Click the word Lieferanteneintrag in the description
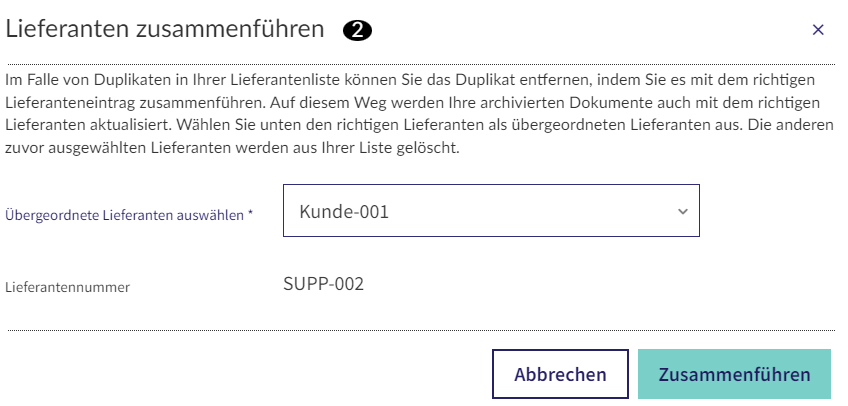This screenshot has height=406, width=848. point(69,102)
